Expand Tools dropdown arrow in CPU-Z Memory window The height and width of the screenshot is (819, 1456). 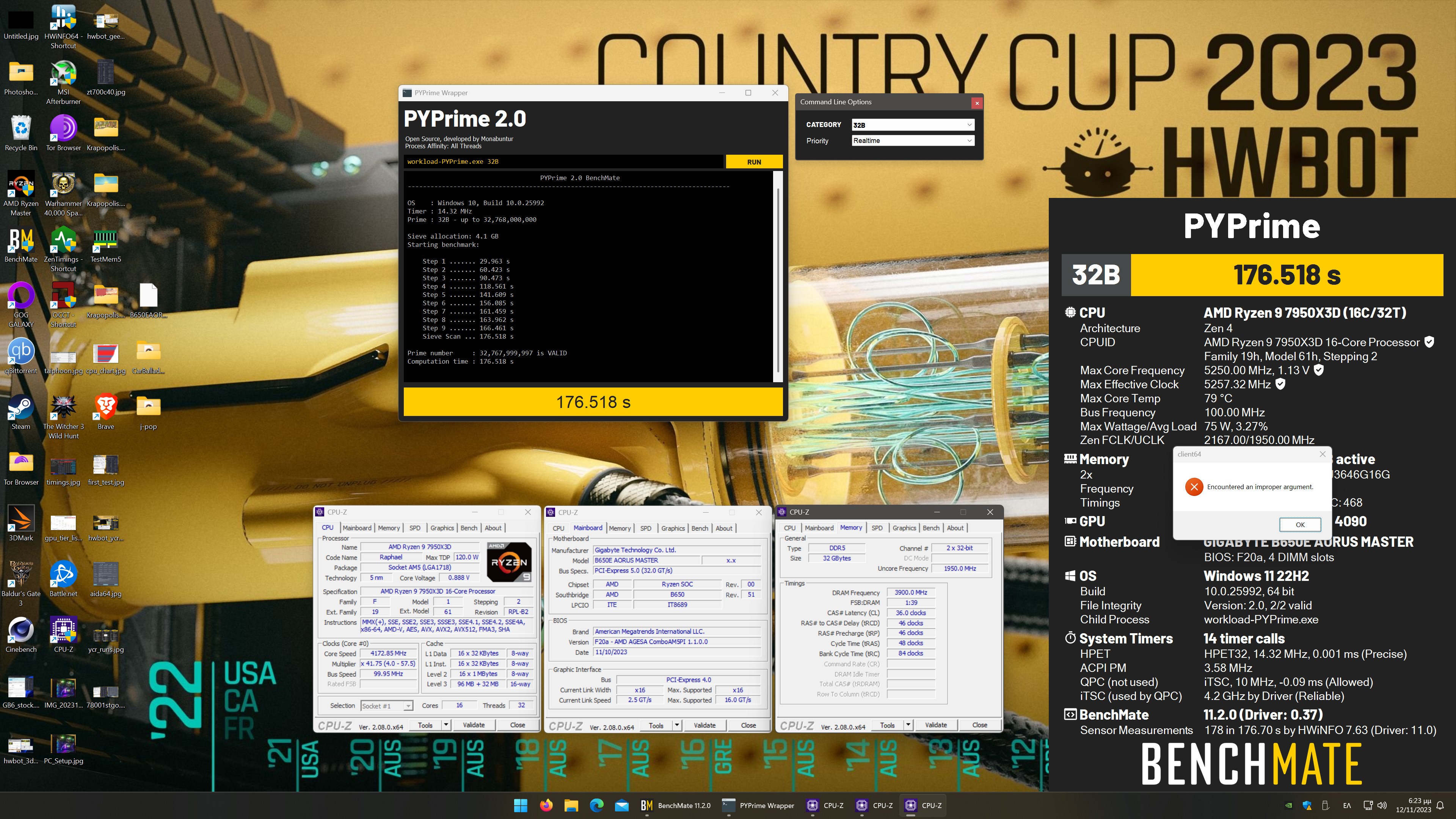[908, 725]
